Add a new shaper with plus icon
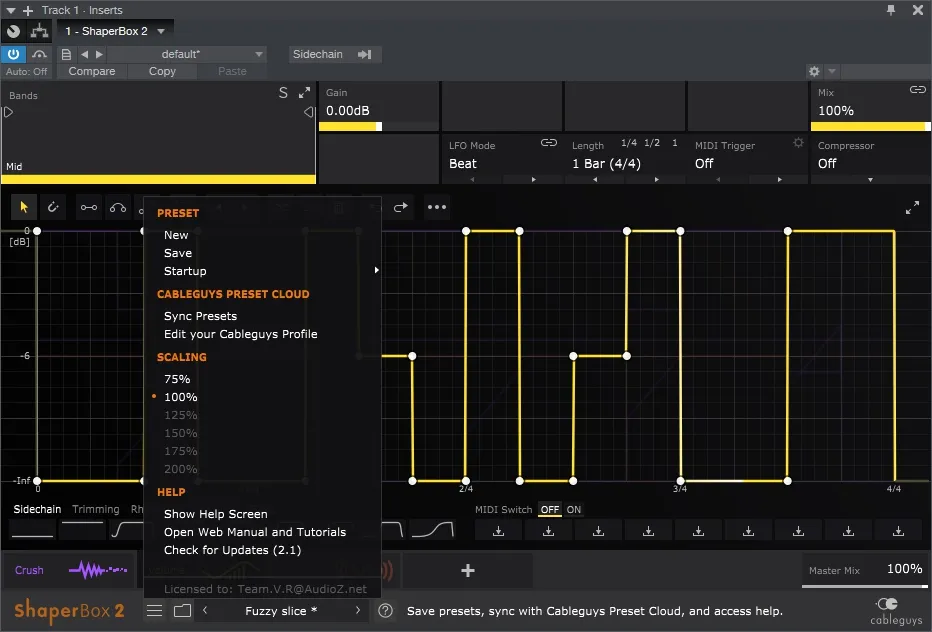 tap(468, 571)
